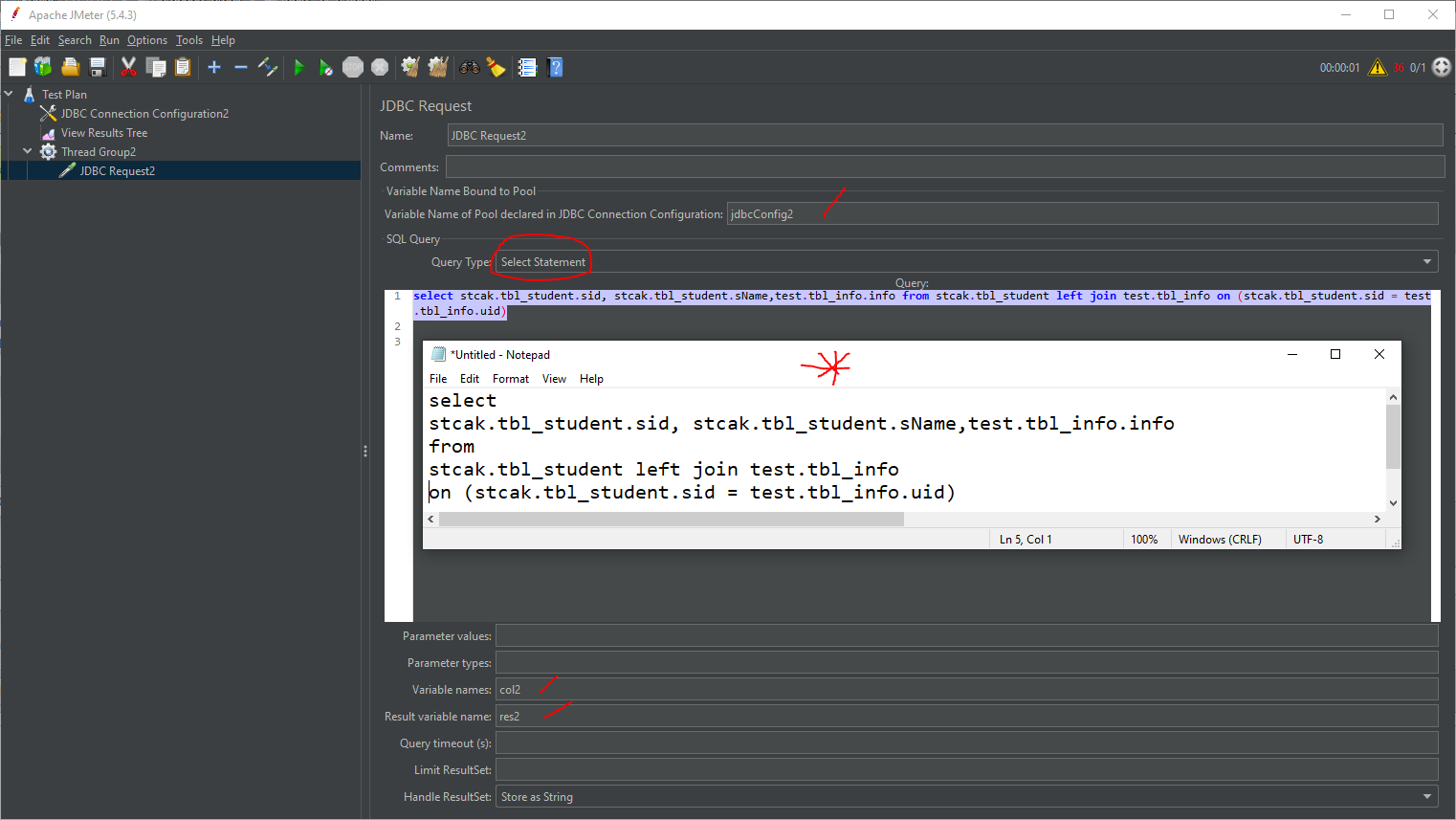
Task: Open the Help menu in JMeter
Action: tap(223, 40)
